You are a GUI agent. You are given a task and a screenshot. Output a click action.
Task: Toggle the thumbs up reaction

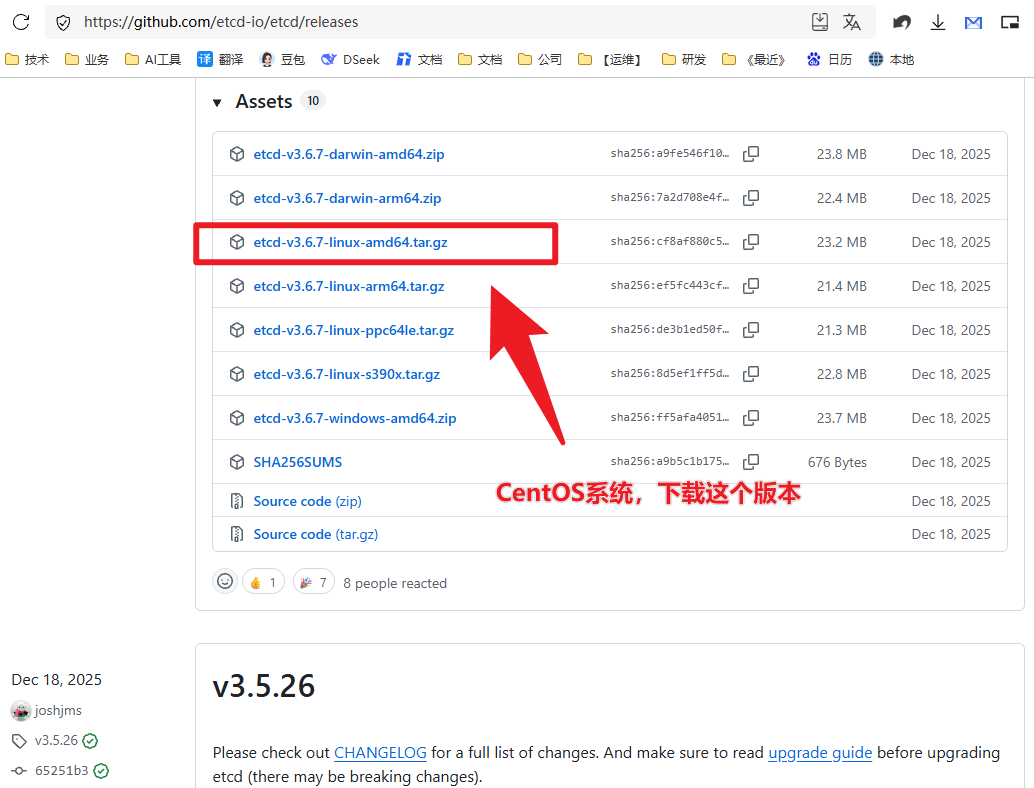(x=262, y=582)
